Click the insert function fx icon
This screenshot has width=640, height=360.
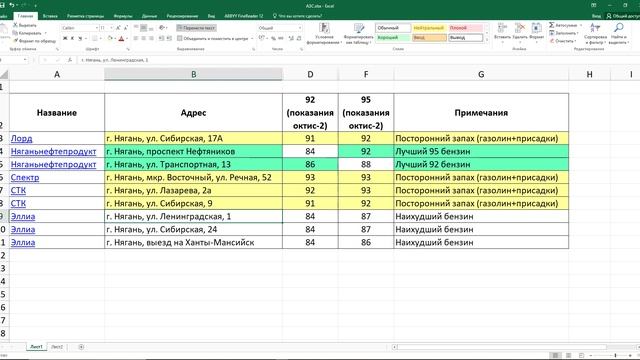69,60
